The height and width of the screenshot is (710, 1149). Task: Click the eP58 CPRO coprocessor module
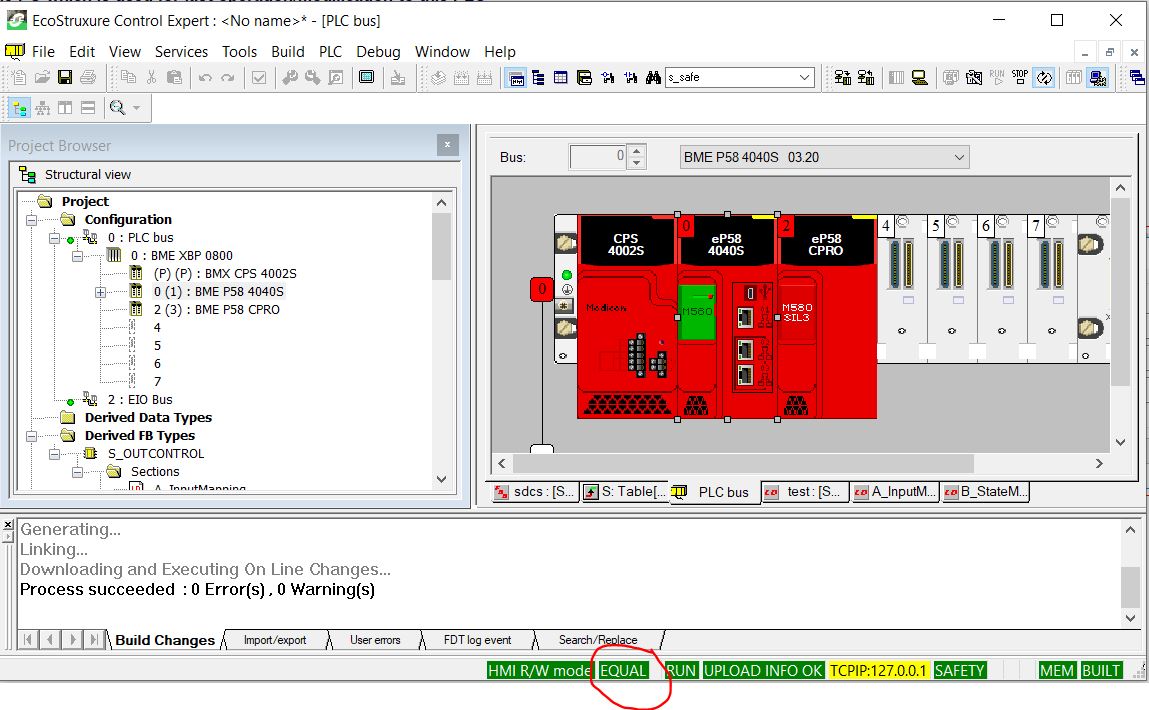pyautogui.click(x=826, y=317)
